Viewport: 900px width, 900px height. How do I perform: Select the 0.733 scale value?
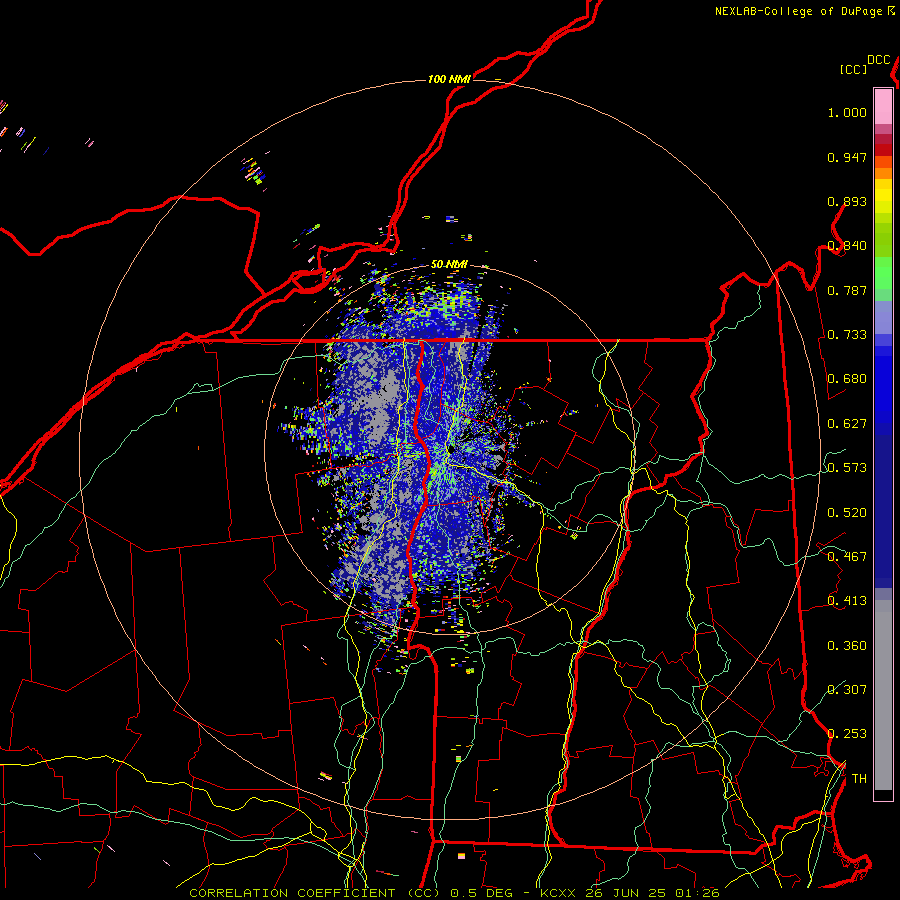[847, 335]
